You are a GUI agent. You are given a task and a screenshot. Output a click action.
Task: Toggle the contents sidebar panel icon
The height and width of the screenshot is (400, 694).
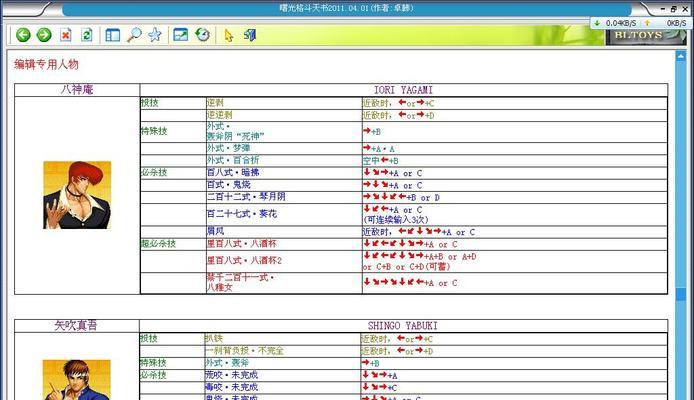112,35
